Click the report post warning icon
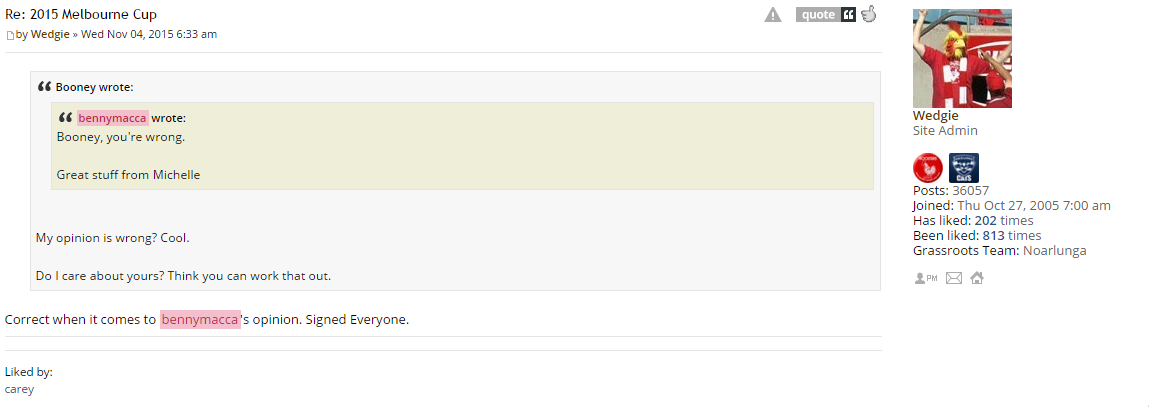 click(772, 15)
